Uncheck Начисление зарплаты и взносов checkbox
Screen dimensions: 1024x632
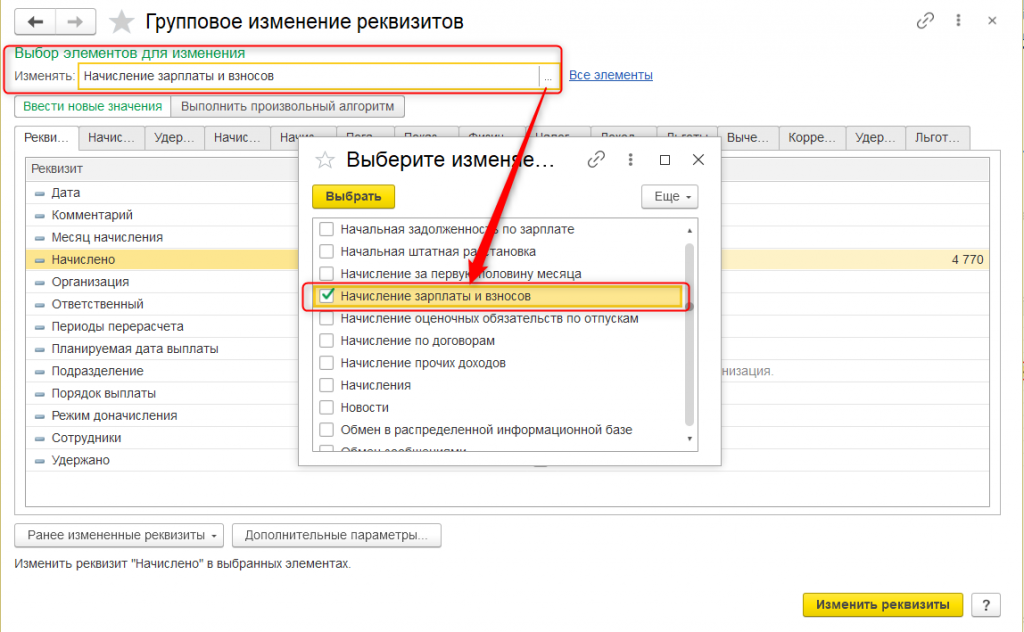(326, 296)
